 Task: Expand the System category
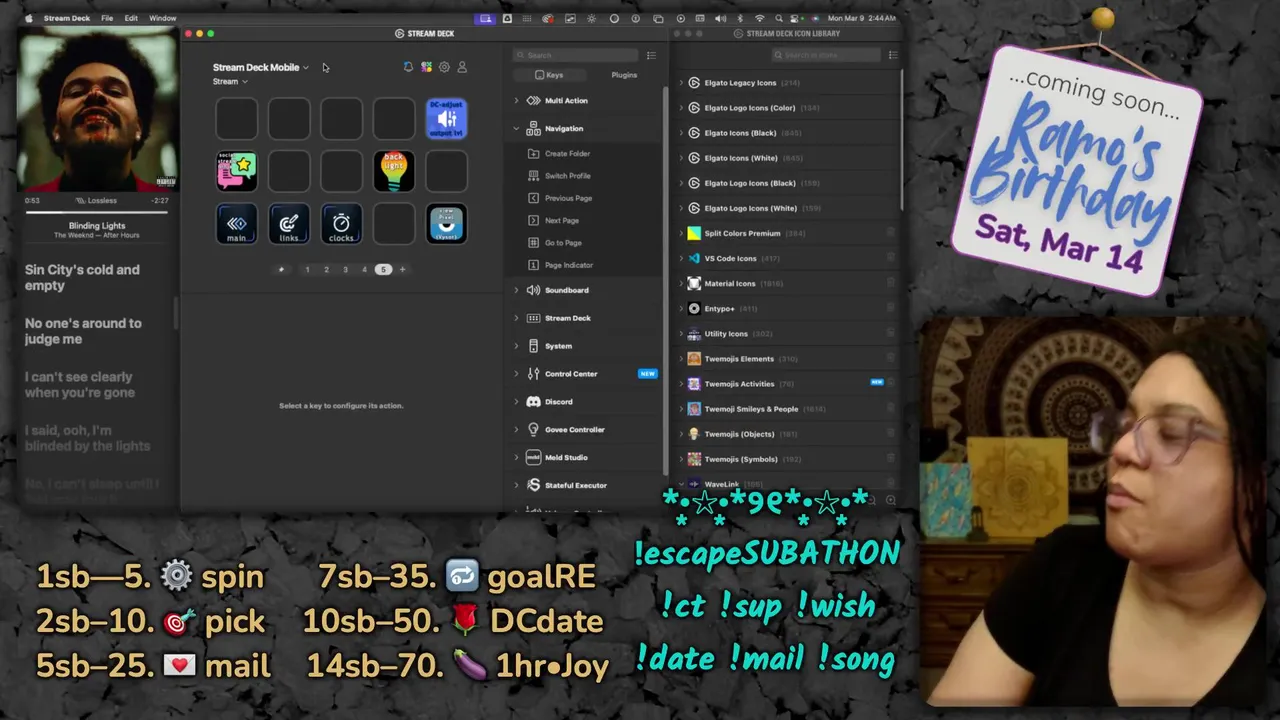click(x=517, y=346)
